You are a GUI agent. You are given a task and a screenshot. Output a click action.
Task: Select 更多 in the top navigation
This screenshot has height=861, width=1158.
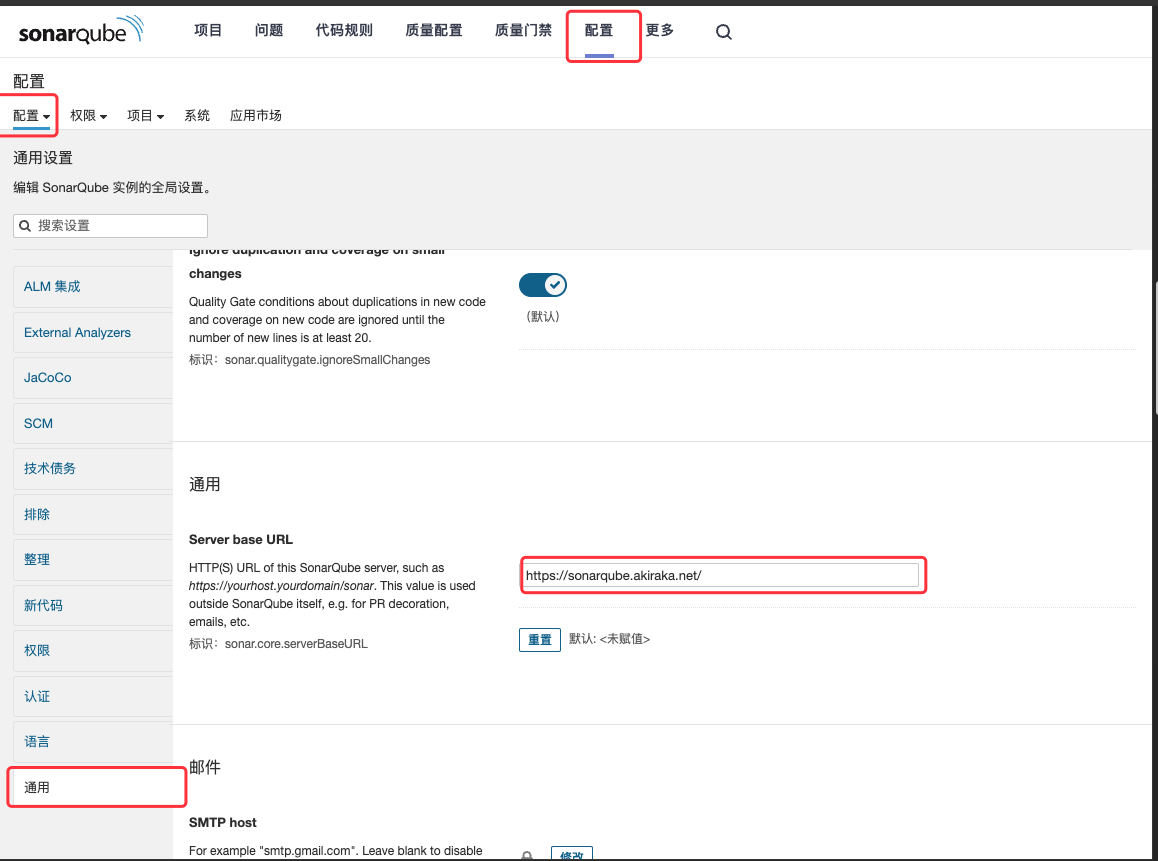point(660,31)
